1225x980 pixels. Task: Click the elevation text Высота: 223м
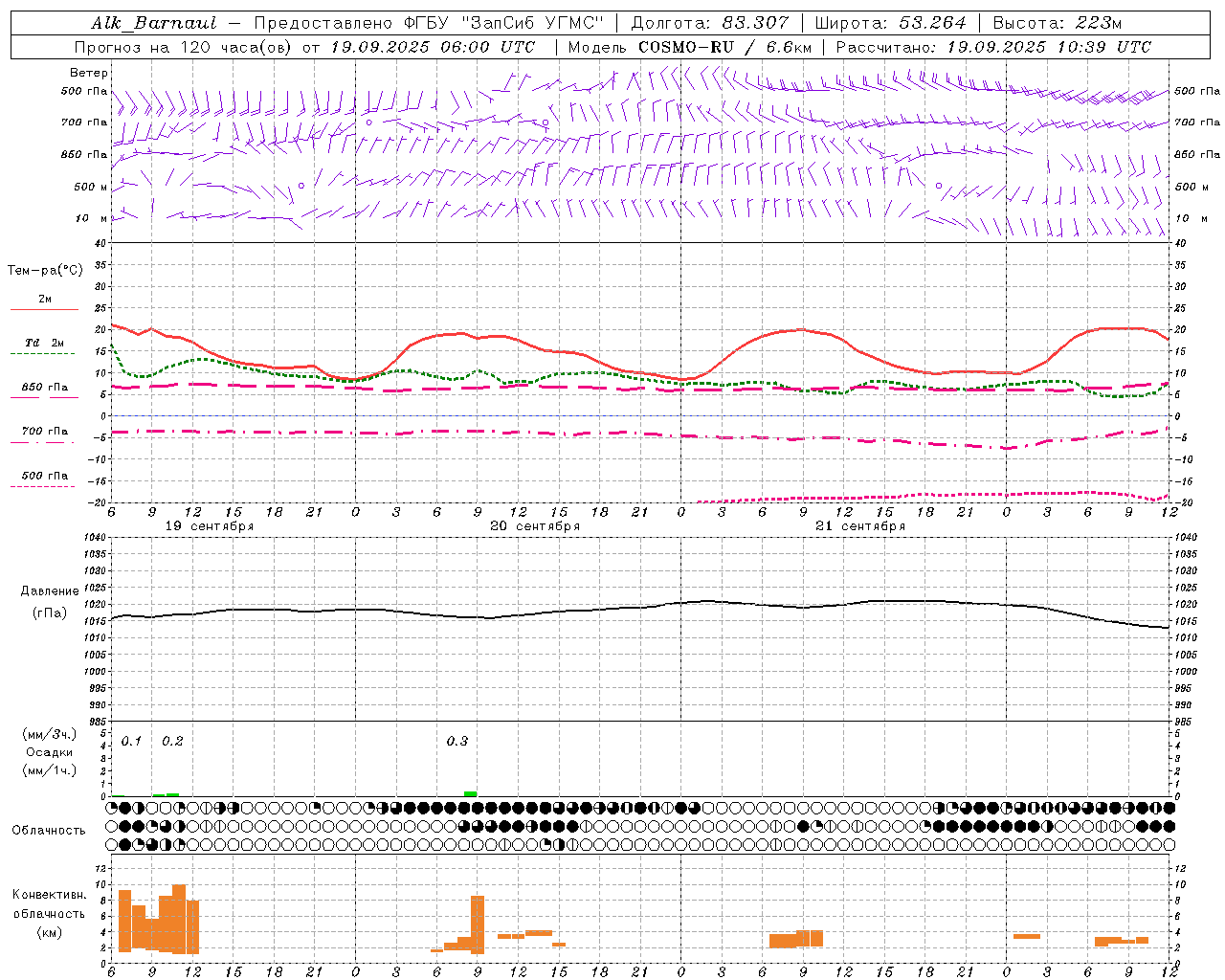click(x=1058, y=23)
